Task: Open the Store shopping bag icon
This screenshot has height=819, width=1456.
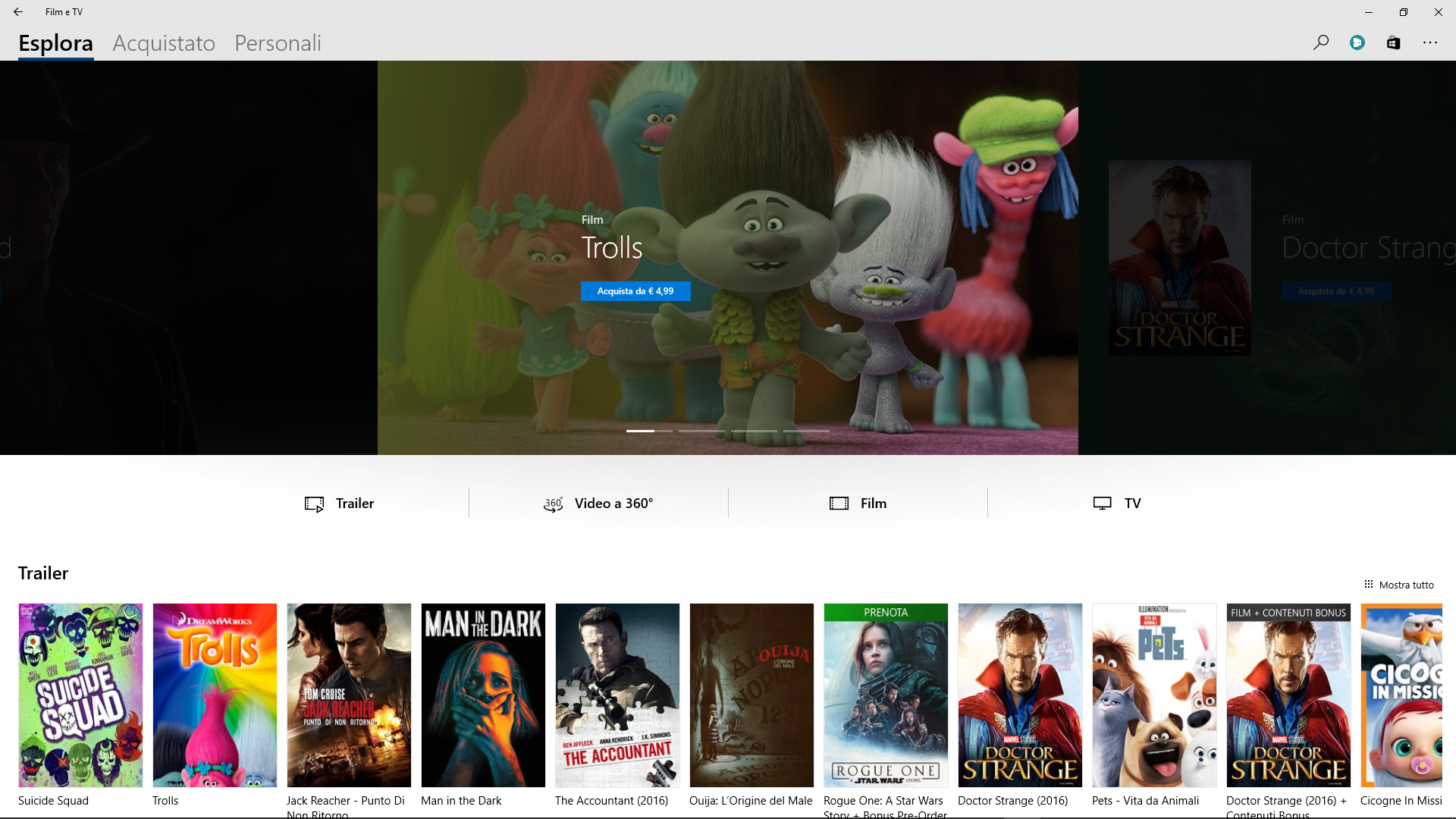Action: pyautogui.click(x=1394, y=42)
